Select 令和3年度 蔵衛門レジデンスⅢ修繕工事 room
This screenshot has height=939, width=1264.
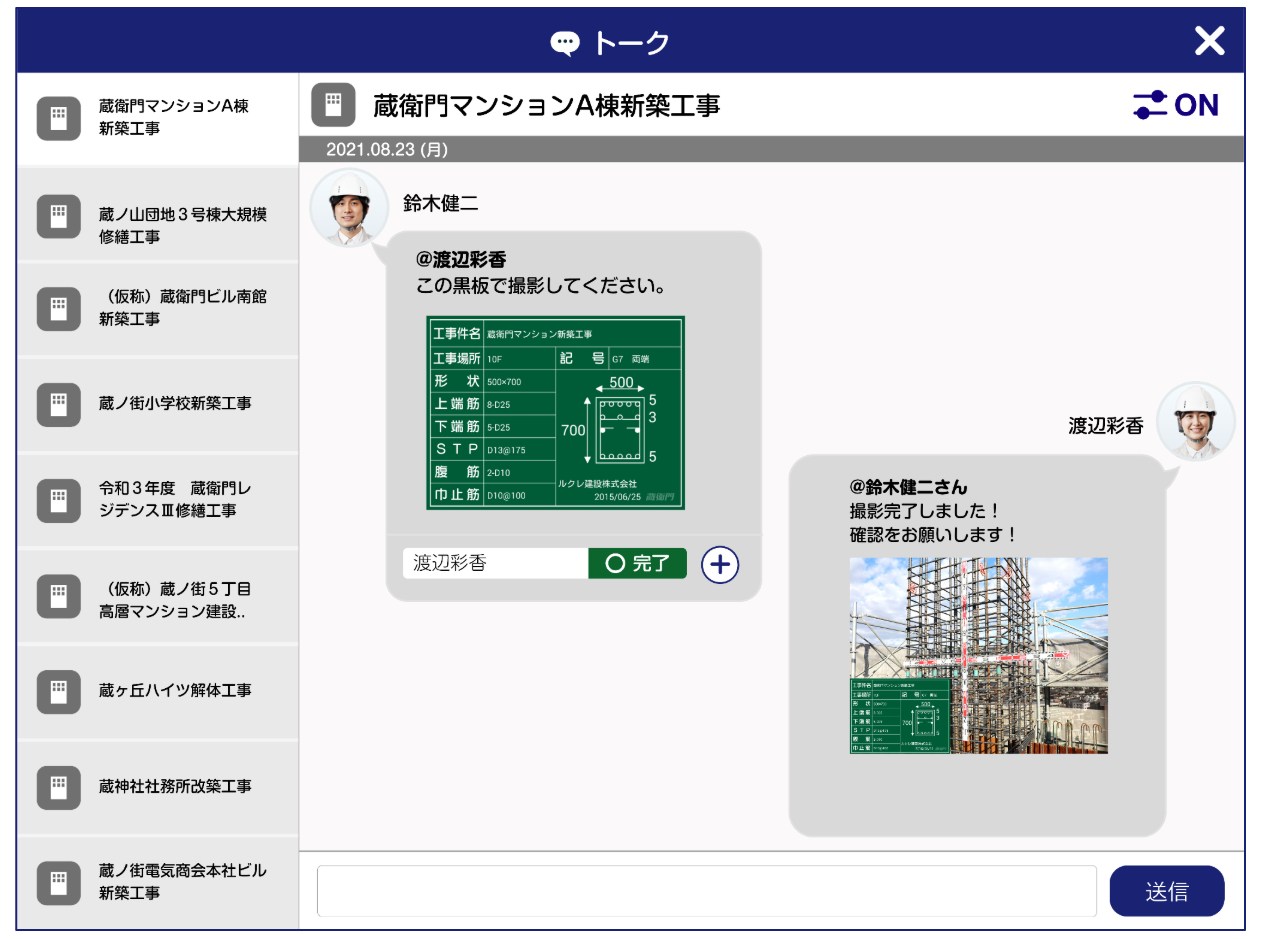tap(158, 500)
